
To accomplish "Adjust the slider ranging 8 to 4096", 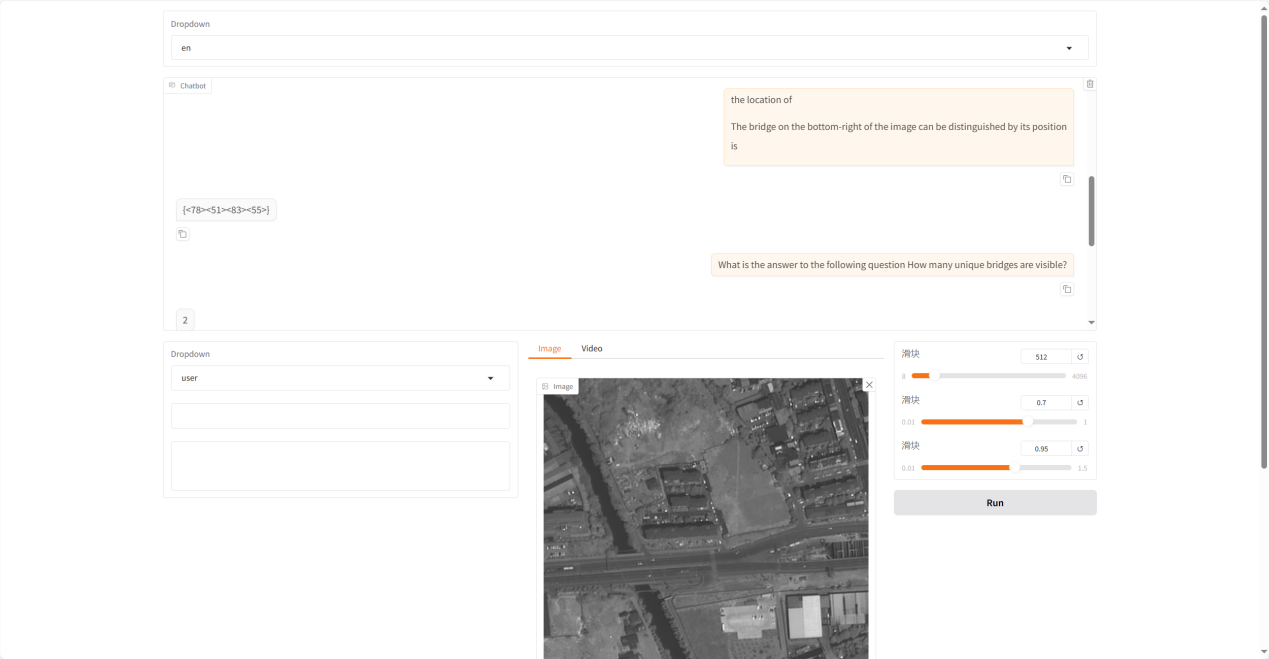I will [988, 376].
